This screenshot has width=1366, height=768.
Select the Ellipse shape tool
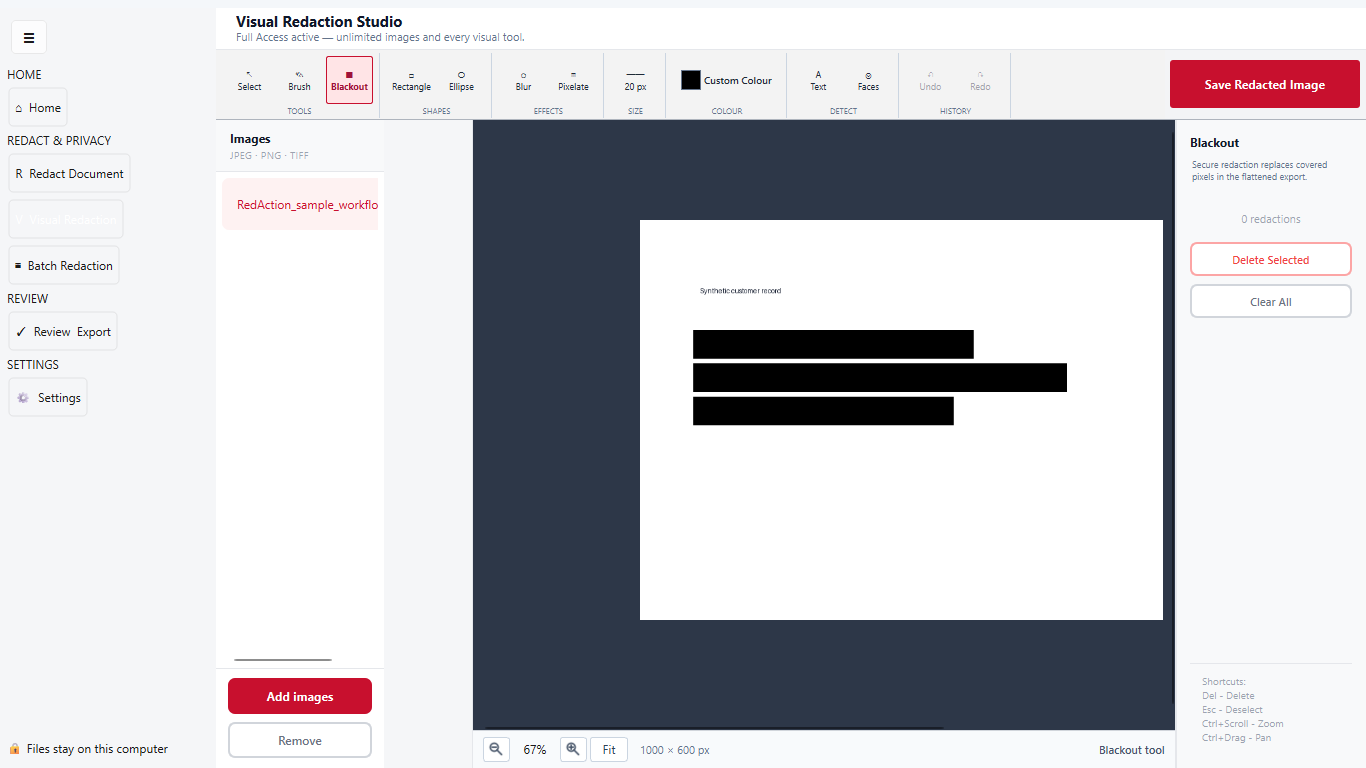pyautogui.click(x=461, y=80)
